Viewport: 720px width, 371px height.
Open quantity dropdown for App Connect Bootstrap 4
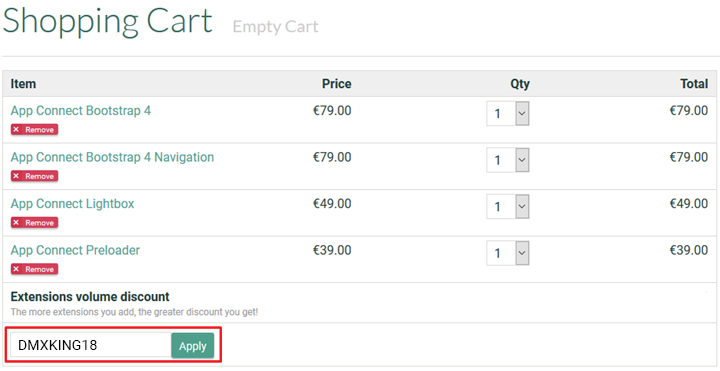[x=507, y=113]
